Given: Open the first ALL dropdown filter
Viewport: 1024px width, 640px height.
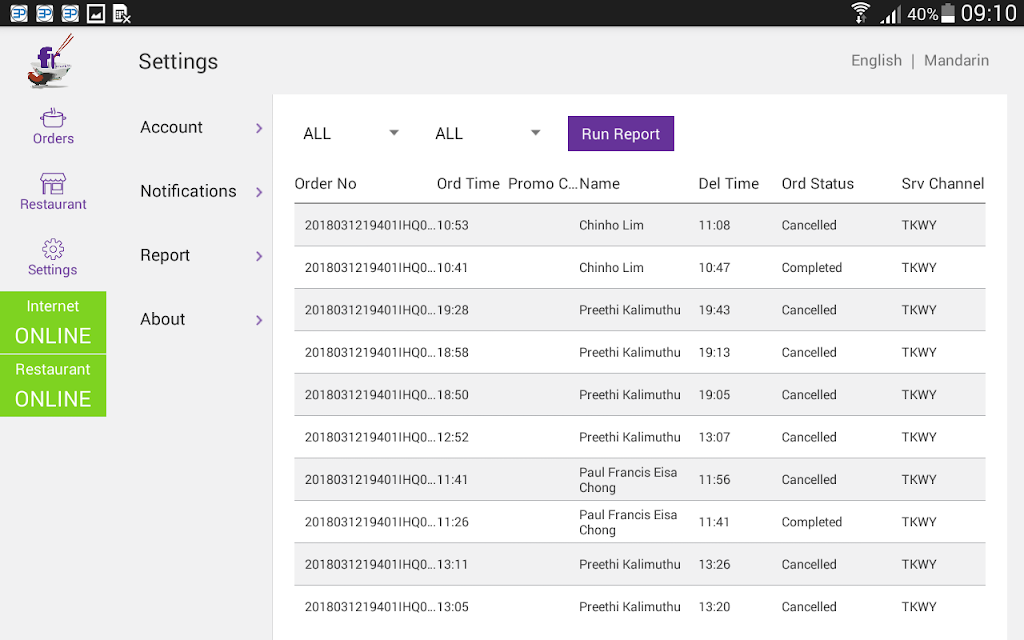Looking at the screenshot, I should tap(351, 133).
